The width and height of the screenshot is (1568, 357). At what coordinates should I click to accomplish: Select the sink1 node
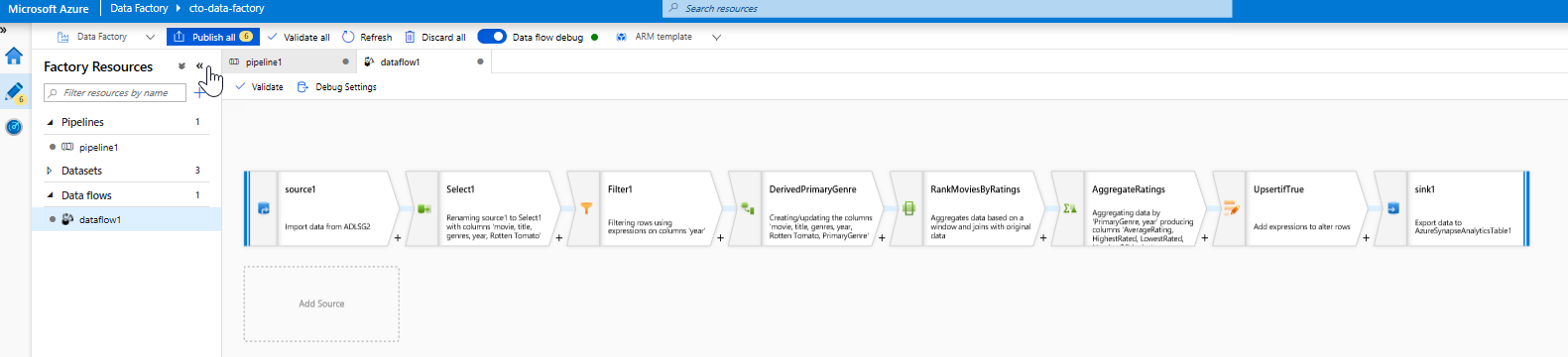(x=1452, y=208)
